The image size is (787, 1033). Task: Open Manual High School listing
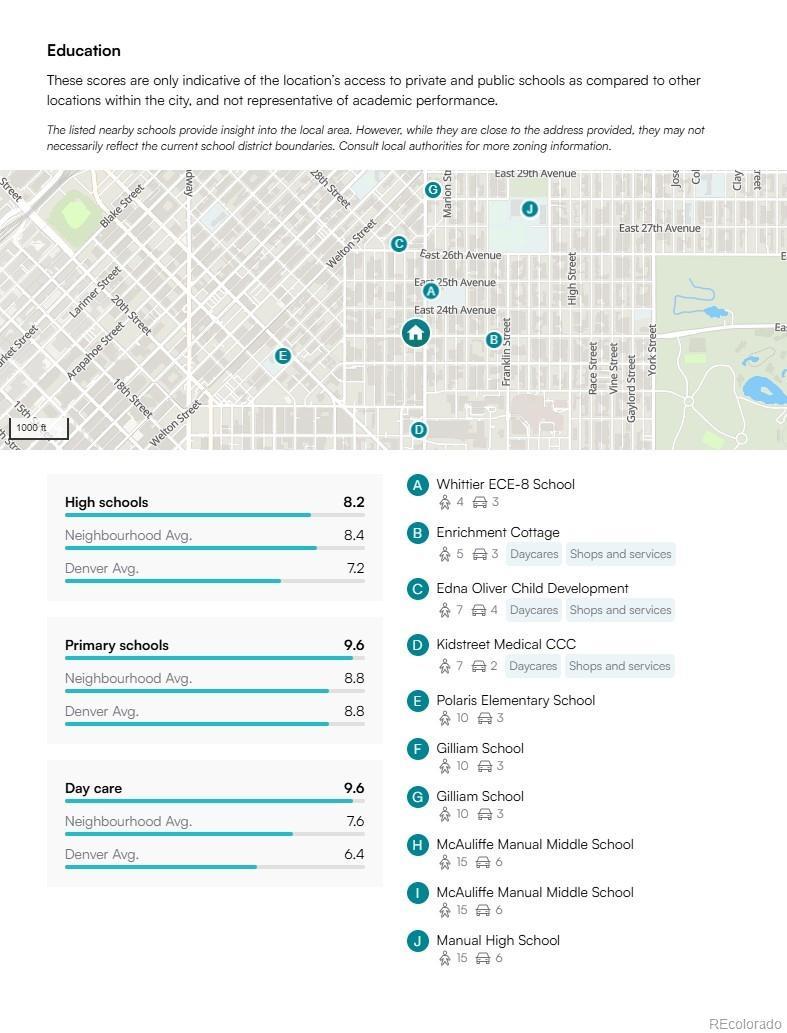[497, 940]
